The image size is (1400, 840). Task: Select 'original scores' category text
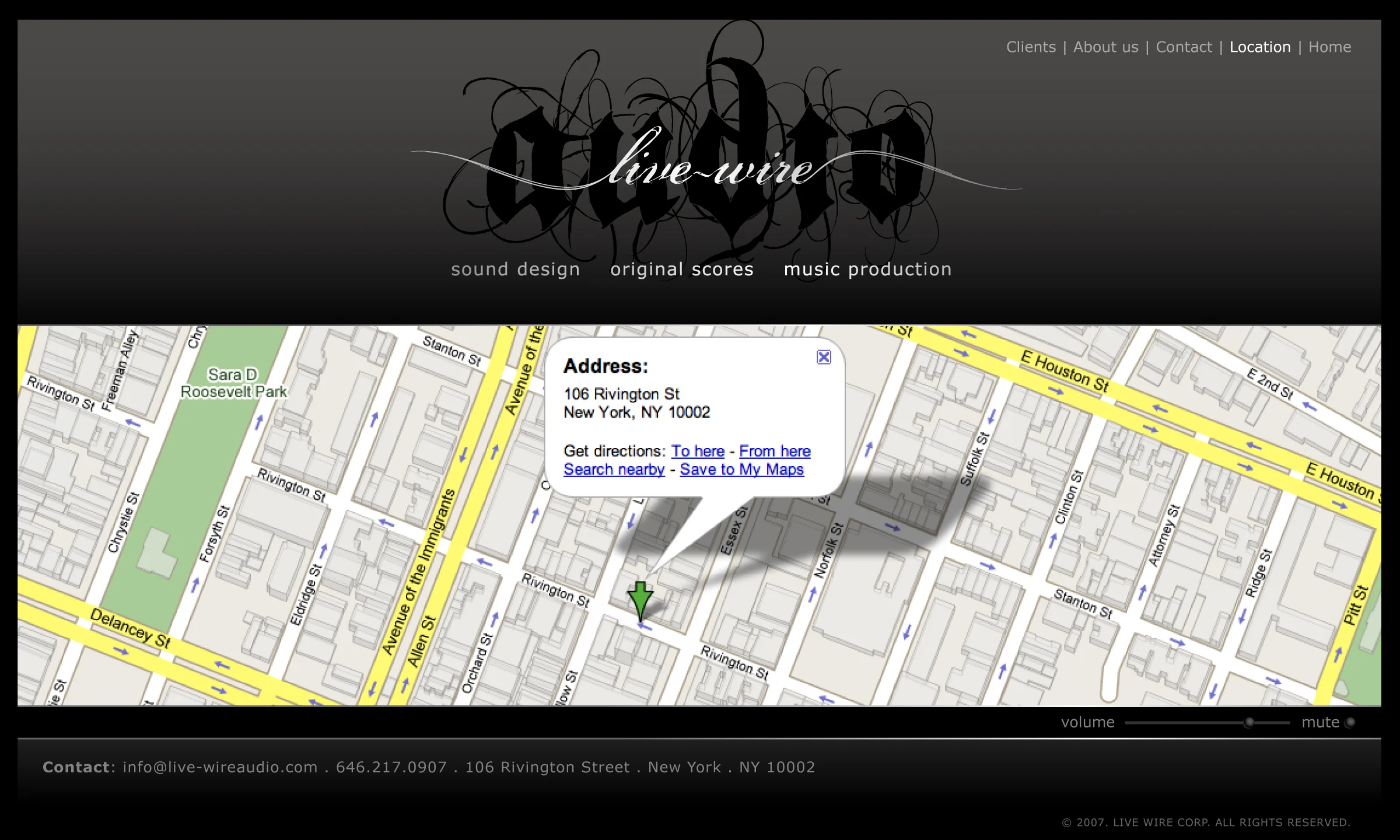(682, 269)
